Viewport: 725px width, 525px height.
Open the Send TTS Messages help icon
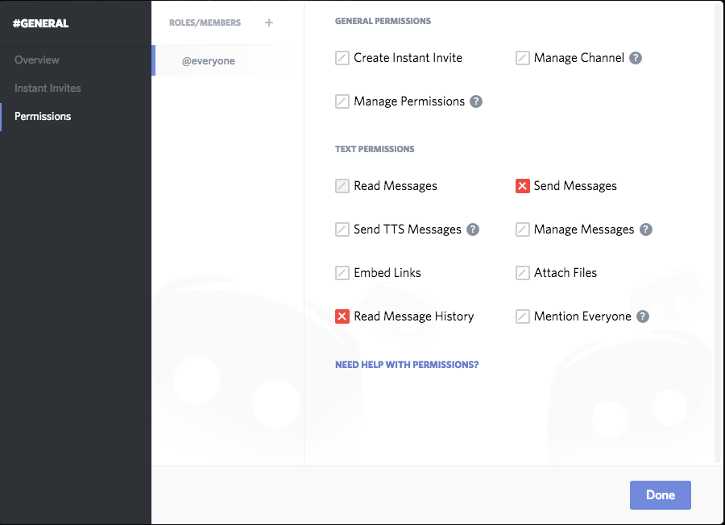pos(473,229)
